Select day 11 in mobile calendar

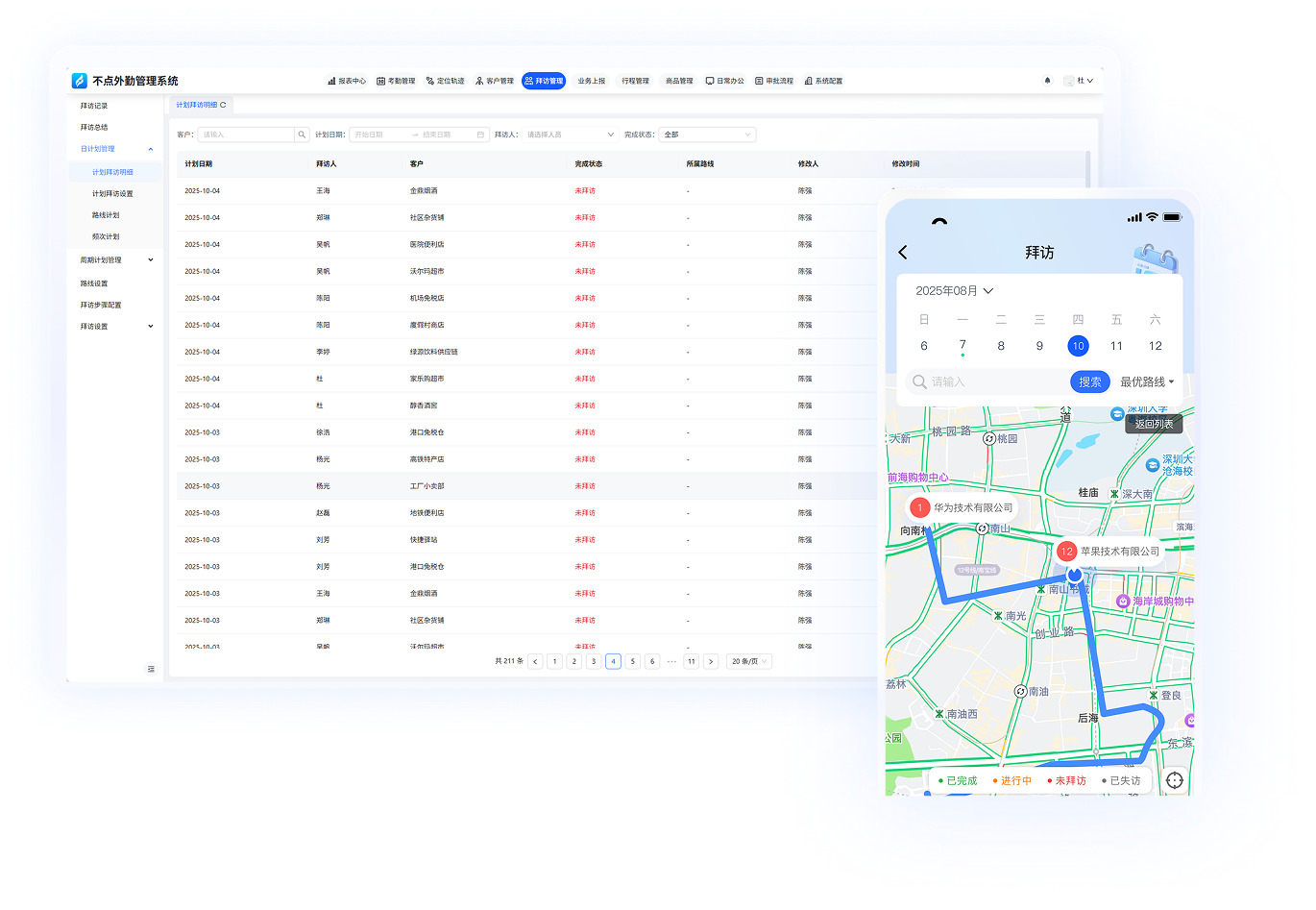pos(1116,346)
